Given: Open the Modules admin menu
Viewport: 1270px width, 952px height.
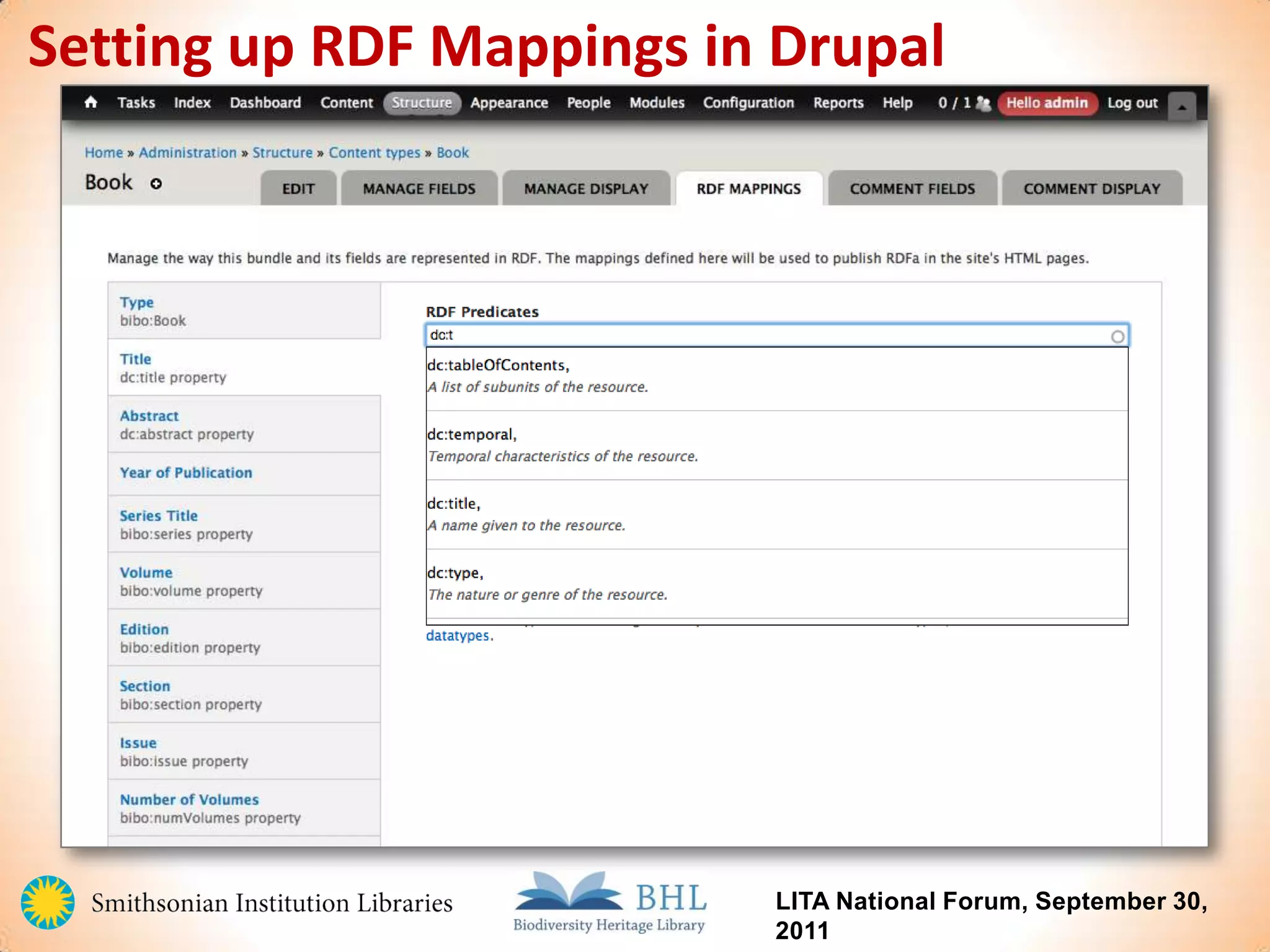Looking at the screenshot, I should (657, 103).
